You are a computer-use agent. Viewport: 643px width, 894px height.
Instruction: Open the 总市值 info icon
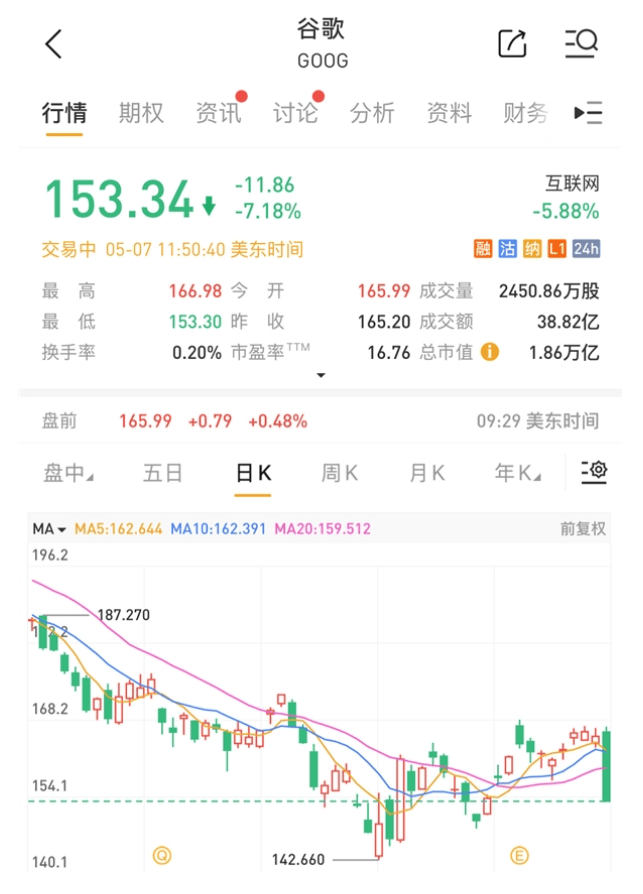click(490, 352)
